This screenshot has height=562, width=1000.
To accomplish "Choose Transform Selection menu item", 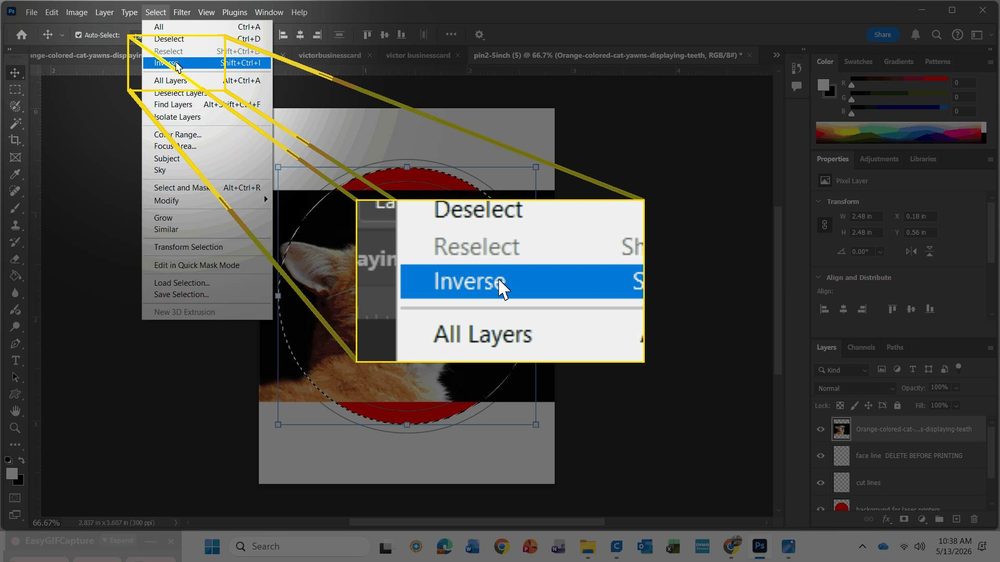I will [207, 247].
